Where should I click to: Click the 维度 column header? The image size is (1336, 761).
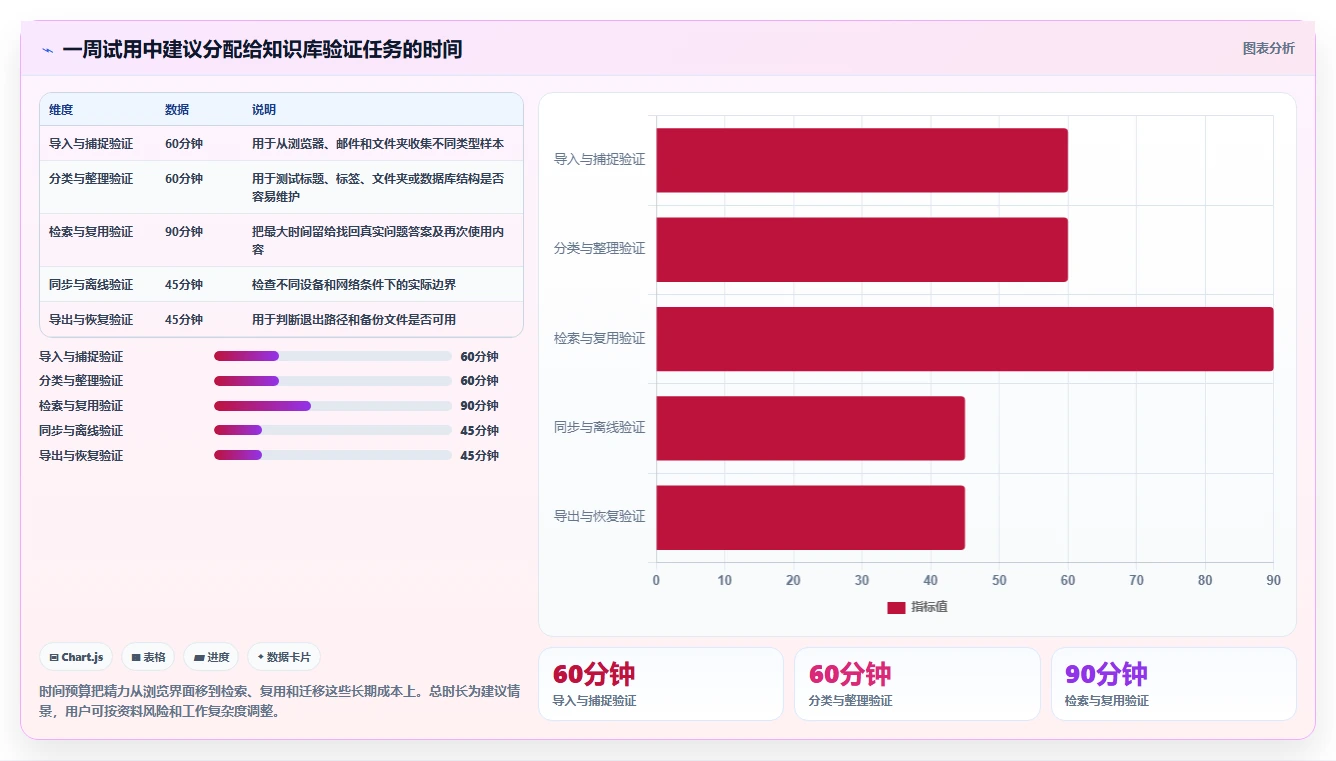[x=61, y=110]
